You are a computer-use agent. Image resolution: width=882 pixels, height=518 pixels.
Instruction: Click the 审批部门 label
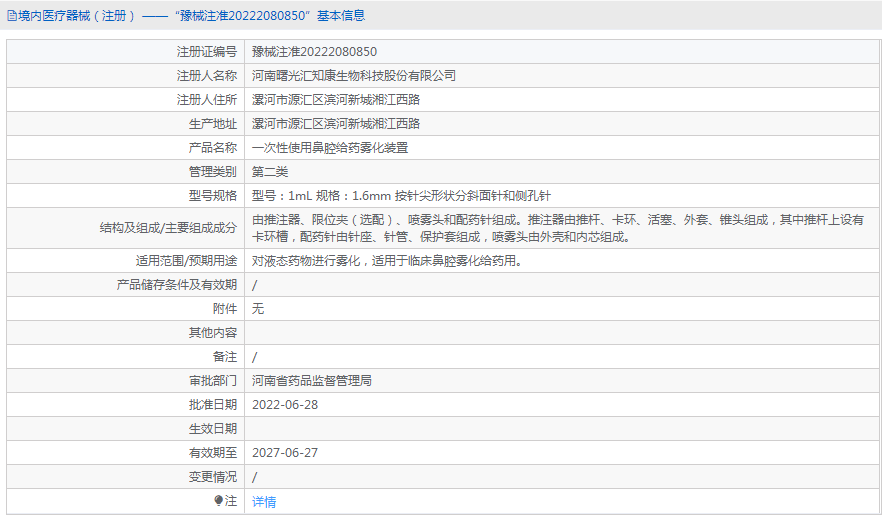[213, 381]
